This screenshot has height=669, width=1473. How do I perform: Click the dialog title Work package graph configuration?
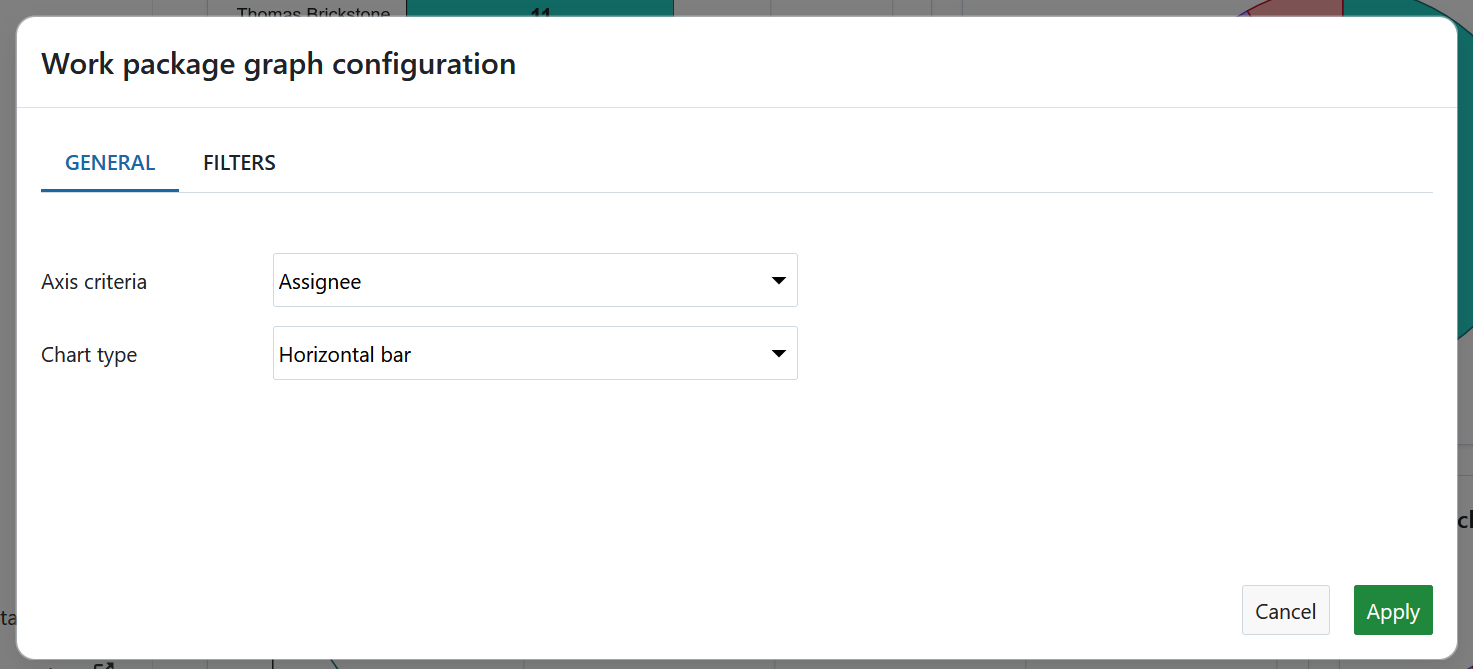coord(278,63)
